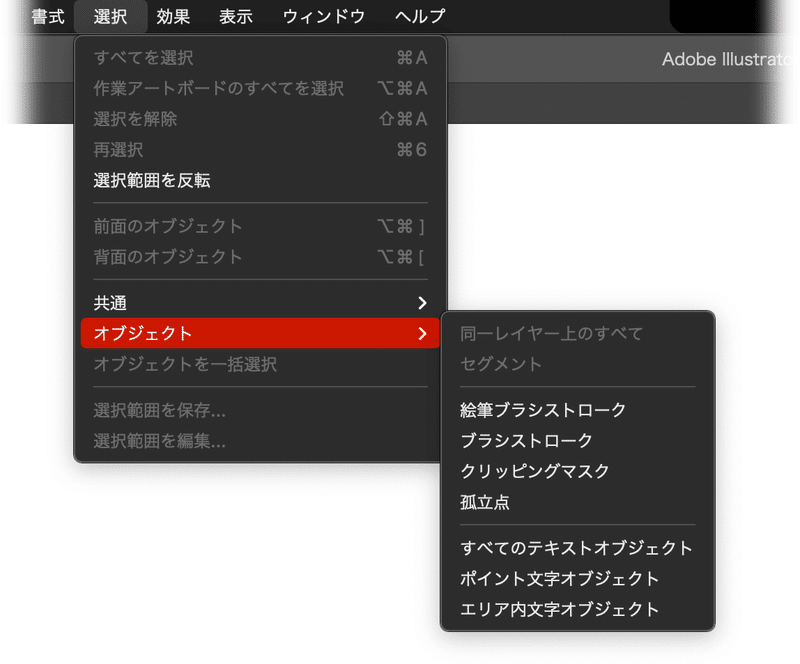
Task: Choose ポイント文字オブジェクト in submenu
Action: [578, 579]
